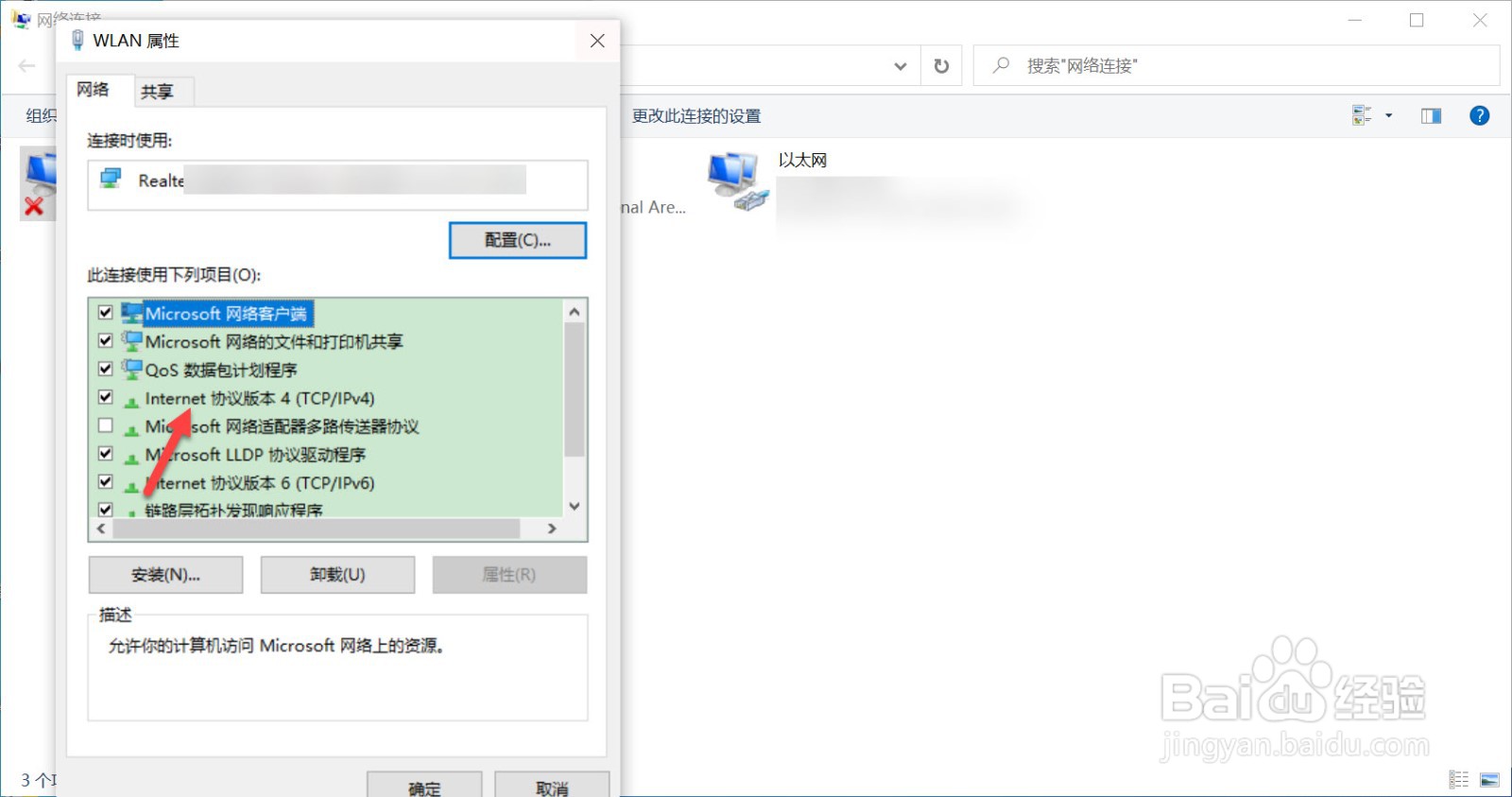Image resolution: width=1512 pixels, height=797 pixels.
Task: Click the right arrow of horizontal scrollbar
Action: (x=552, y=528)
